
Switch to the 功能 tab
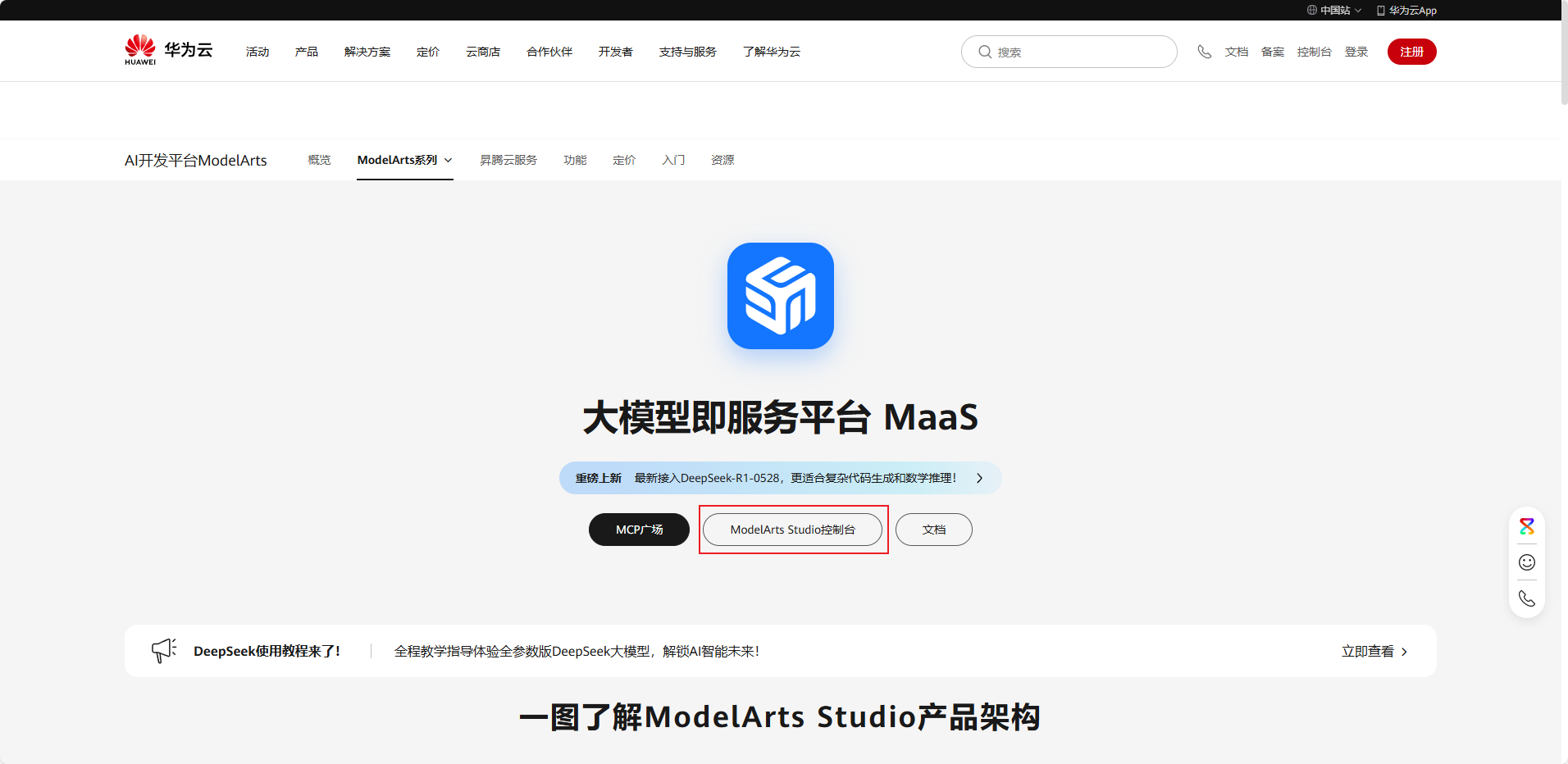coord(575,160)
